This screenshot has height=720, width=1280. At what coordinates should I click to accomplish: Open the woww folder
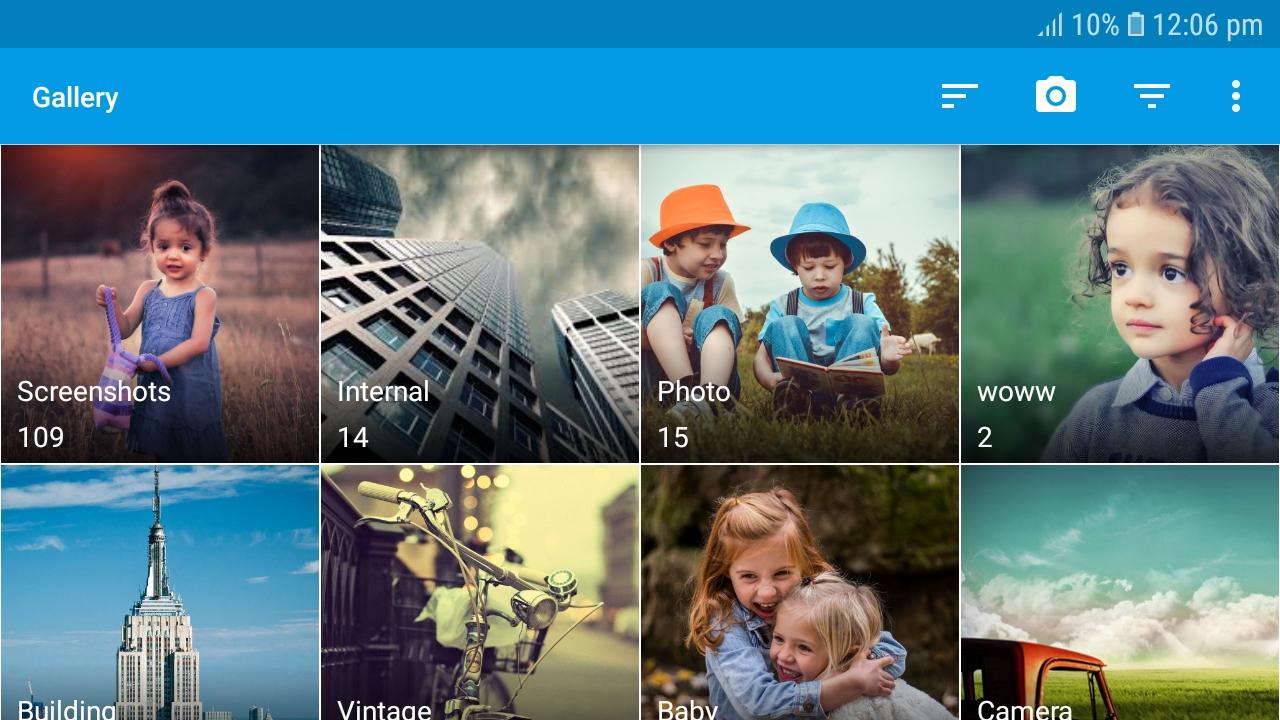[1120, 304]
